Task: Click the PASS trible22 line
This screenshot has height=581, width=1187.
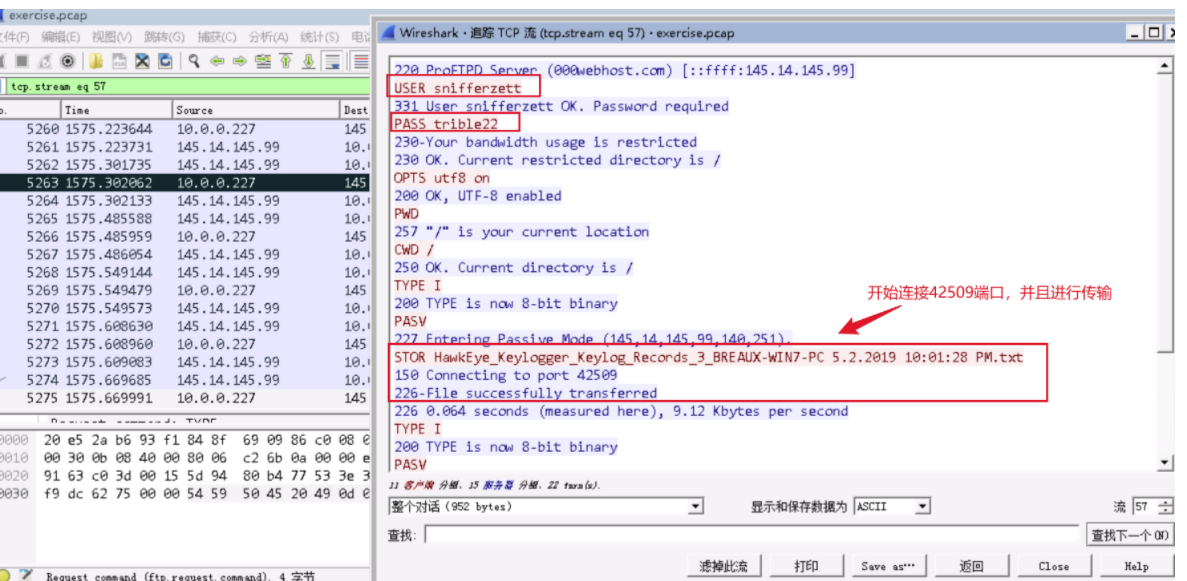Action: click(447, 123)
